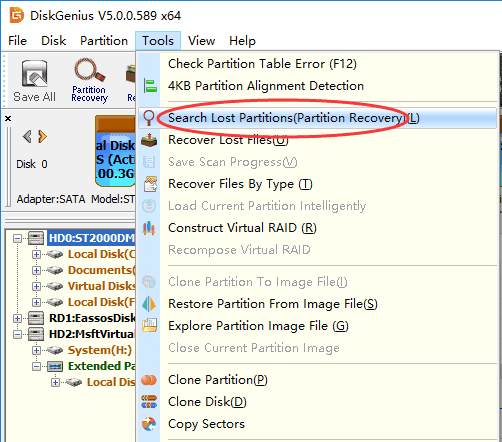Click the Clone Disk icon
The width and height of the screenshot is (502, 442).
pos(149,402)
